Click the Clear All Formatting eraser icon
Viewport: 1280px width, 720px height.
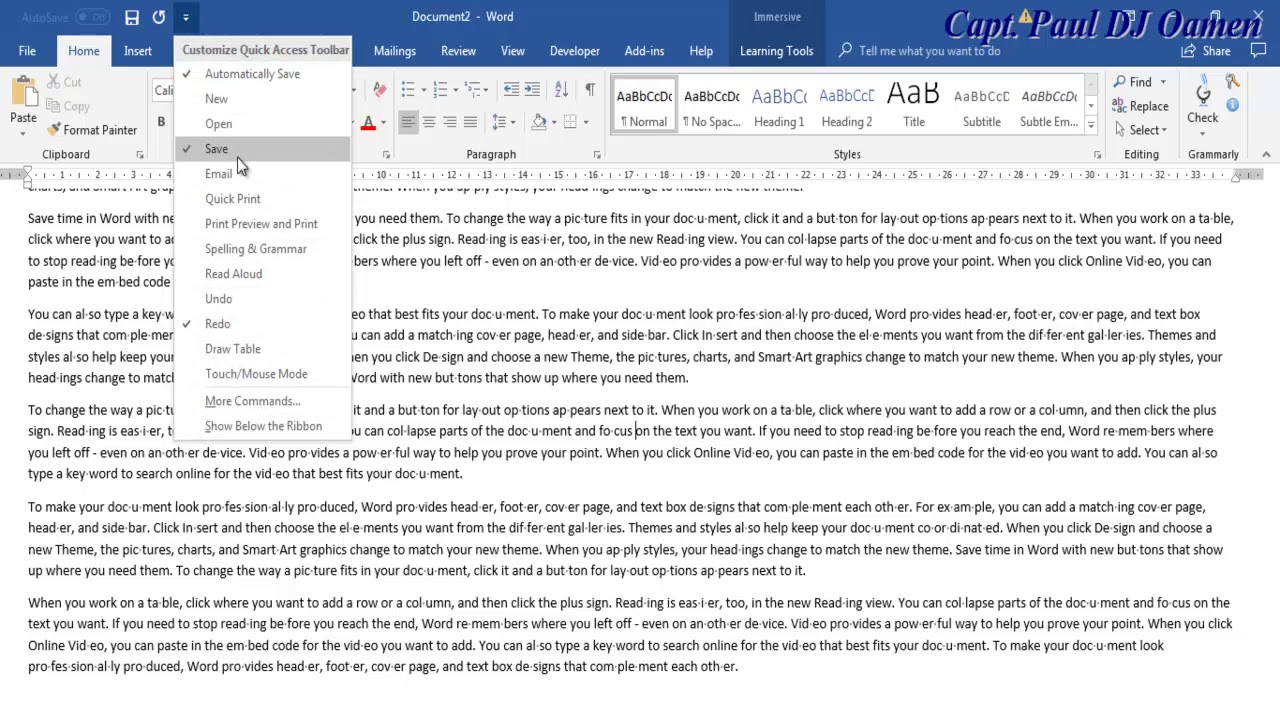(x=379, y=90)
